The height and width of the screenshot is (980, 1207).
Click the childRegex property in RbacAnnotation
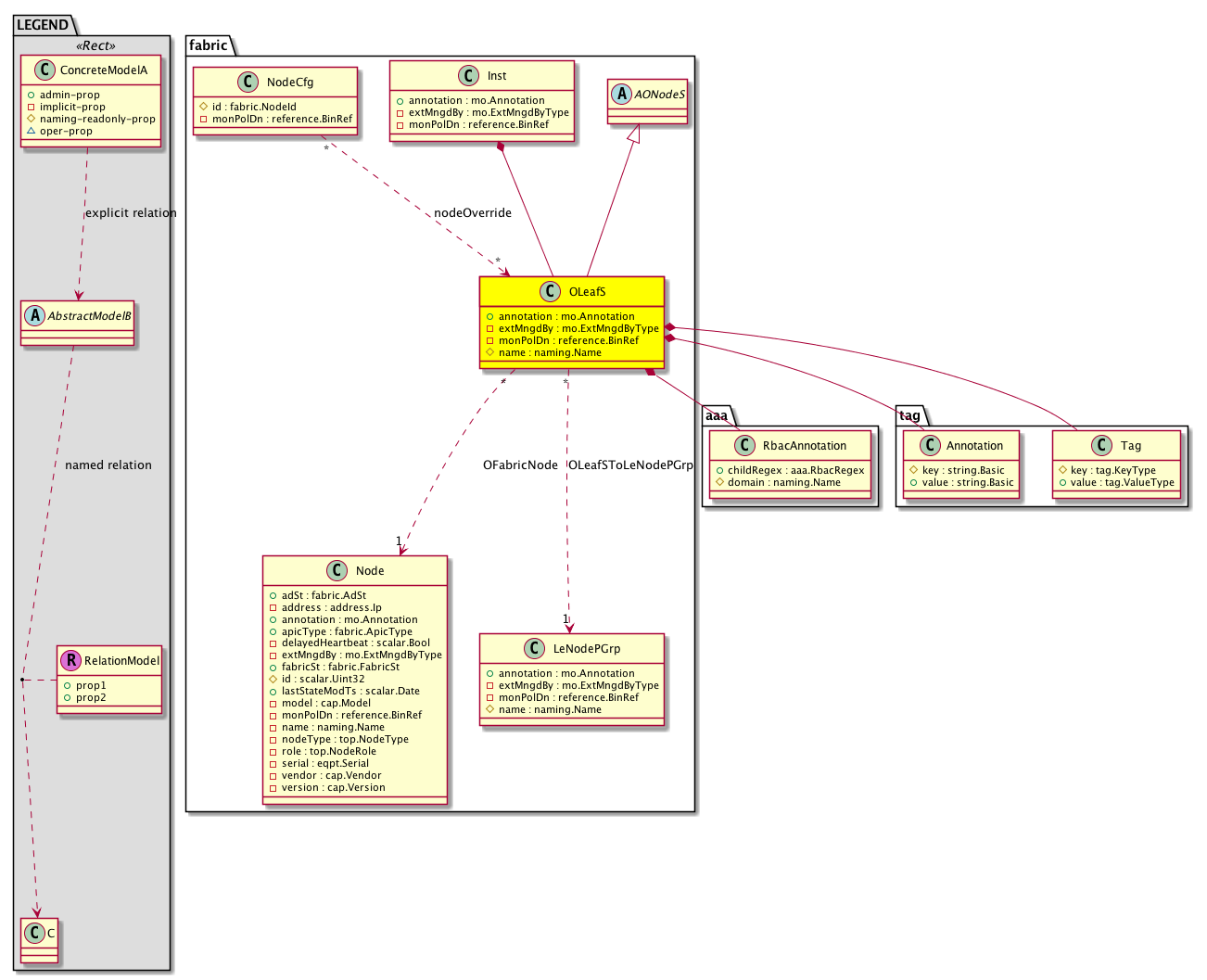[794, 470]
